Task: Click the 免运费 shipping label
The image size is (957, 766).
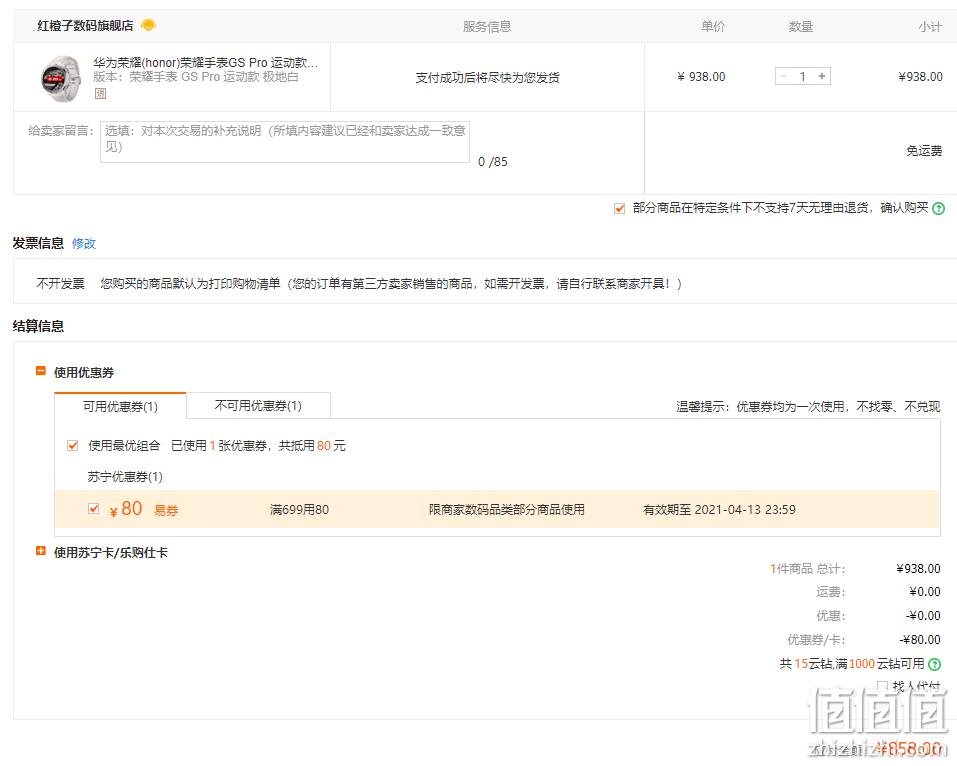Action: point(924,151)
